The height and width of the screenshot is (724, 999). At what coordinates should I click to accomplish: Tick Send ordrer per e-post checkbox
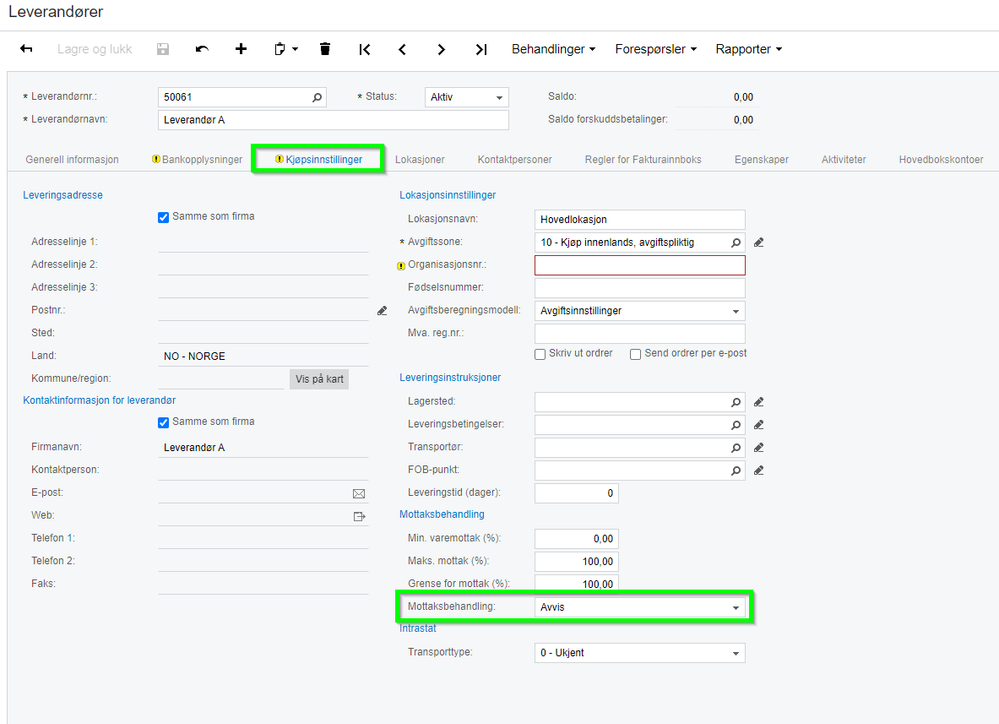[x=635, y=354]
